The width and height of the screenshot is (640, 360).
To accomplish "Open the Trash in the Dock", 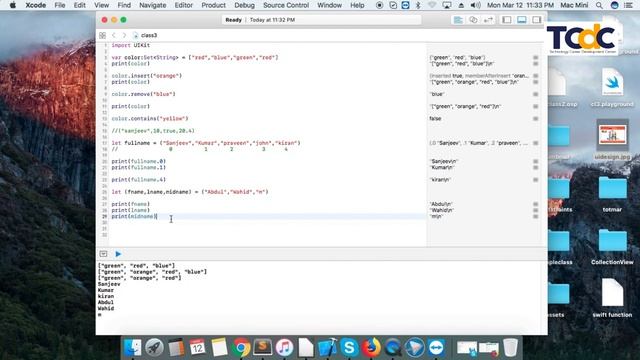I will (510, 348).
